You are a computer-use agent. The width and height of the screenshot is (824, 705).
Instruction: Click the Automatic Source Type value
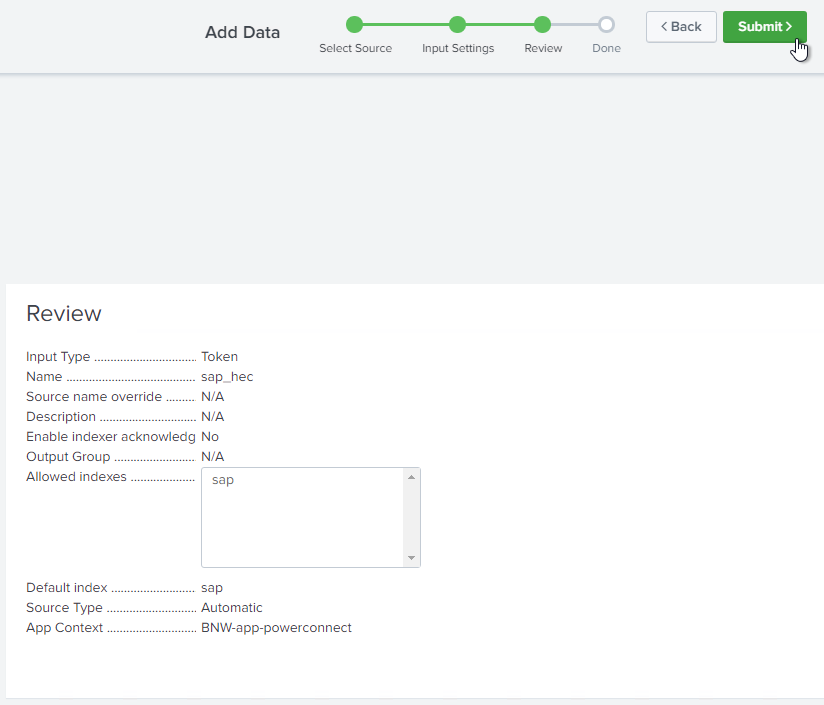click(231, 608)
